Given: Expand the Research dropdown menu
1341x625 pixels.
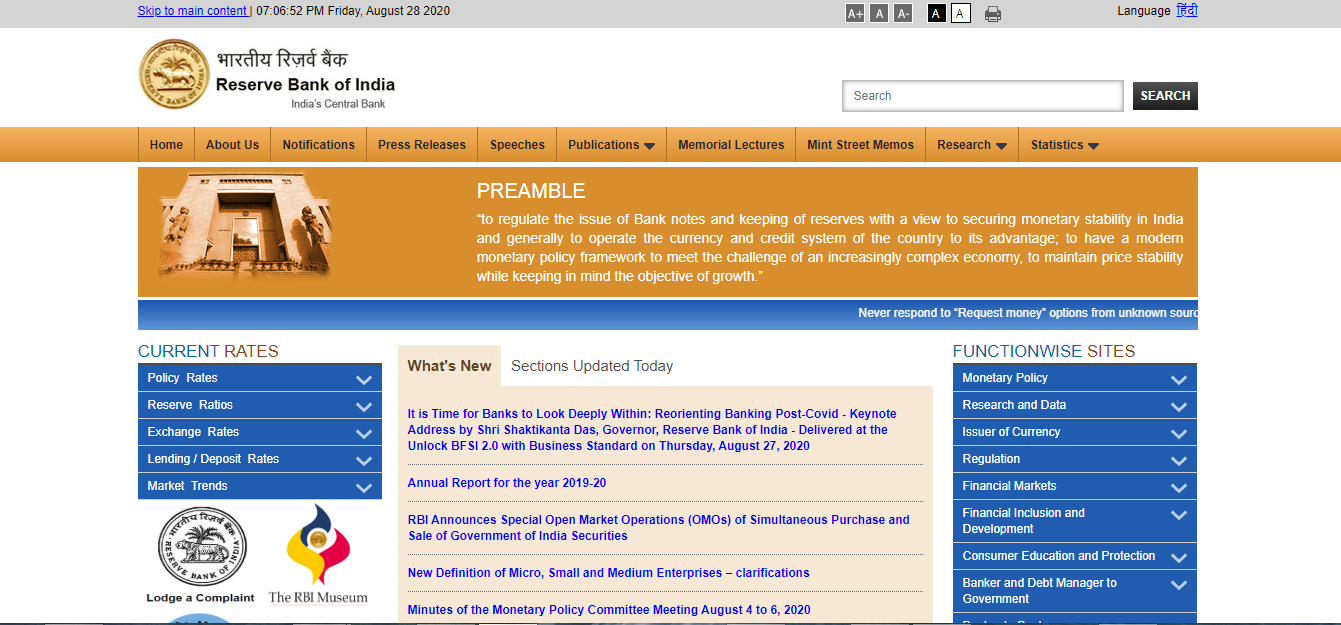Looking at the screenshot, I should tap(971, 145).
